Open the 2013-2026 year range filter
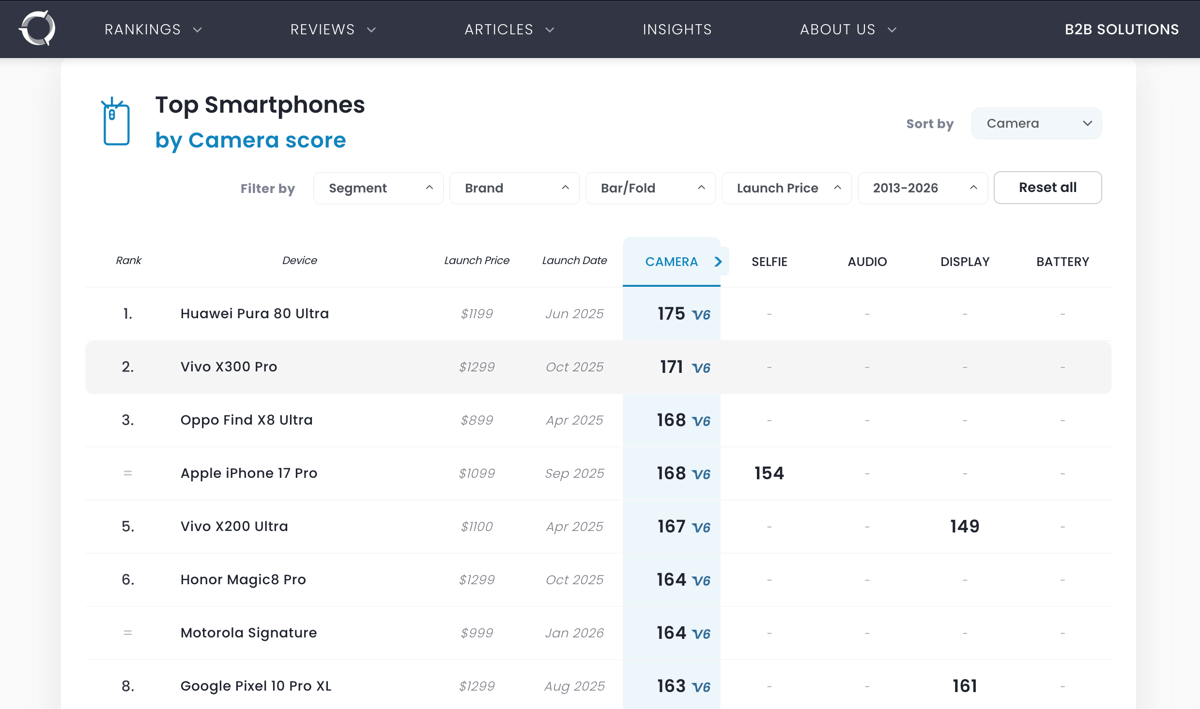This screenshot has height=709, width=1200. (x=922, y=188)
